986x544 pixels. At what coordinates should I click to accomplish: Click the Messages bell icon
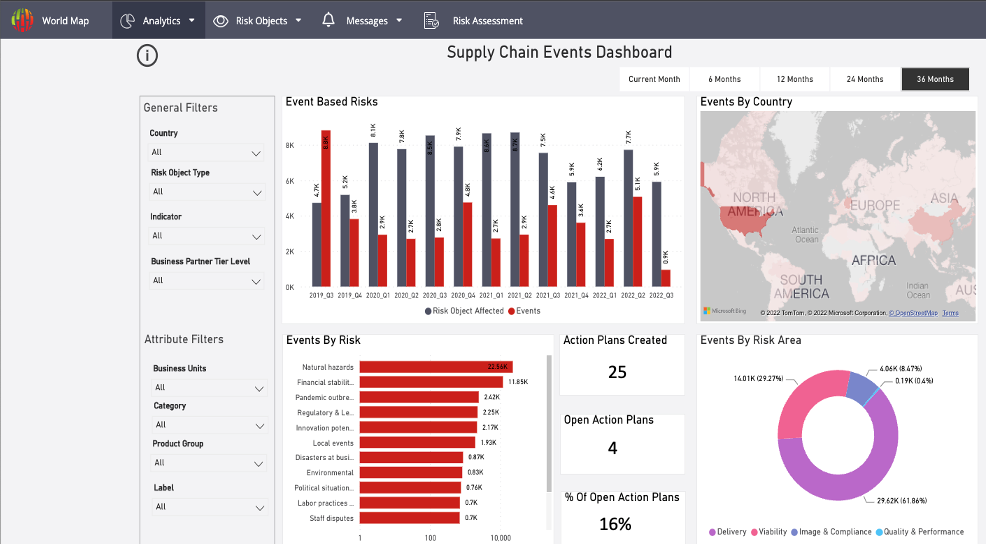click(x=328, y=20)
